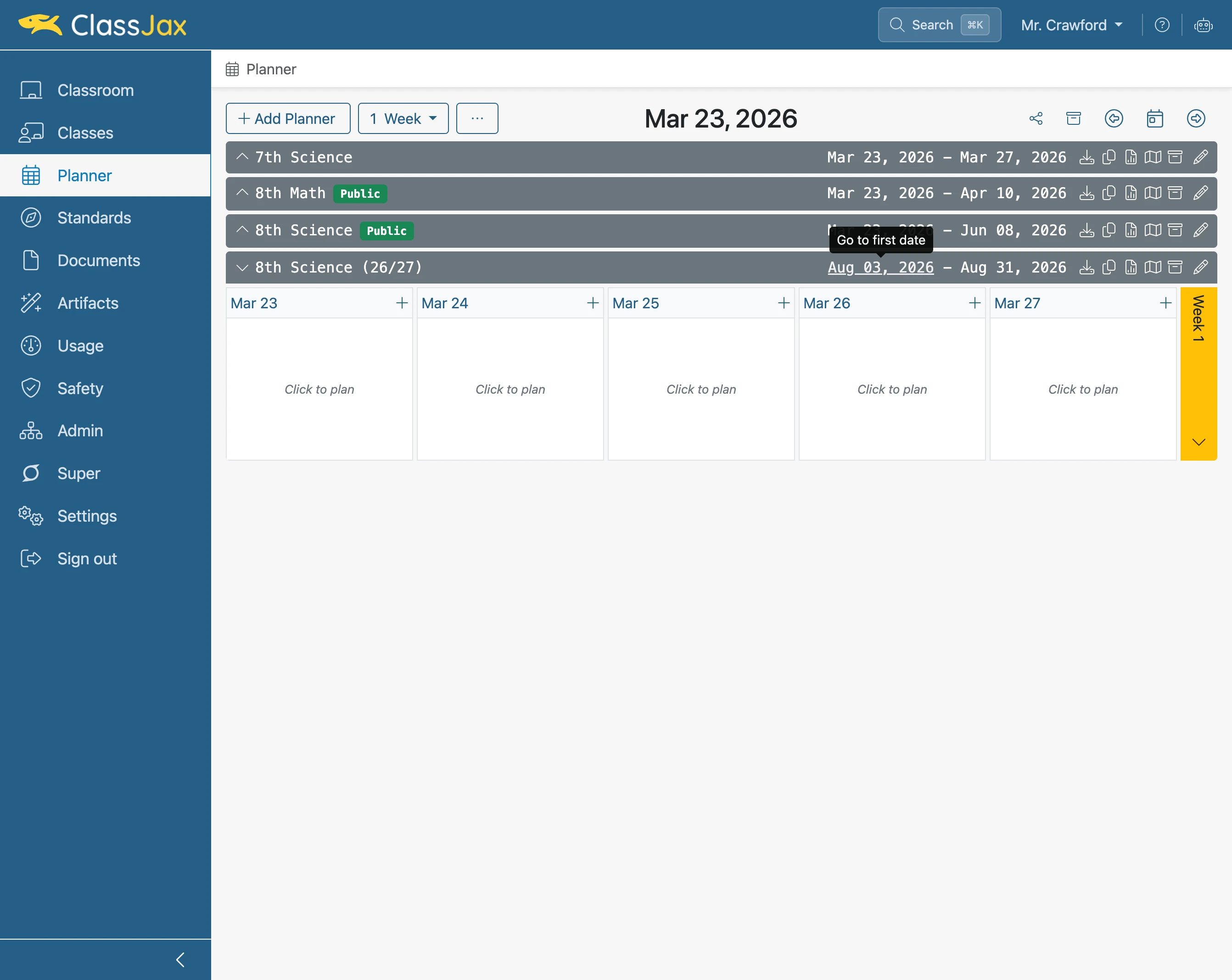Open report icon for 8th Math
1232x980 pixels.
1131,193
